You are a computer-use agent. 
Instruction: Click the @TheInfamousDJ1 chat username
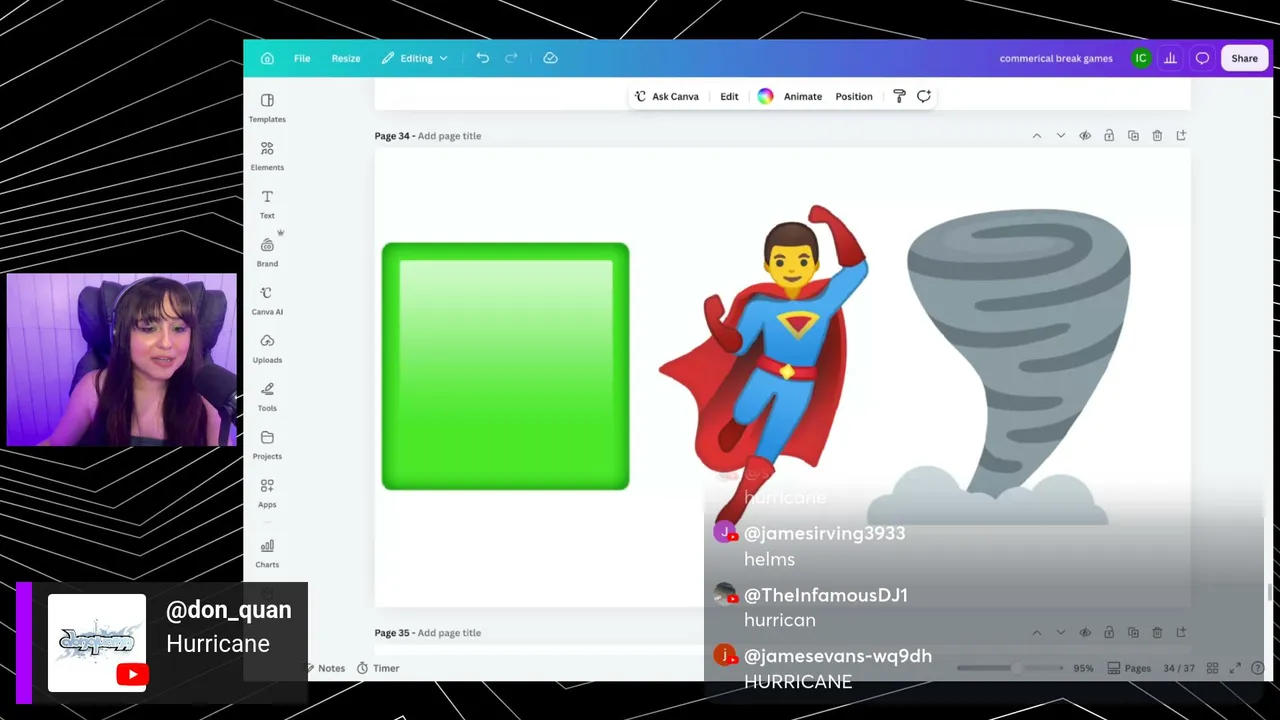click(826, 595)
